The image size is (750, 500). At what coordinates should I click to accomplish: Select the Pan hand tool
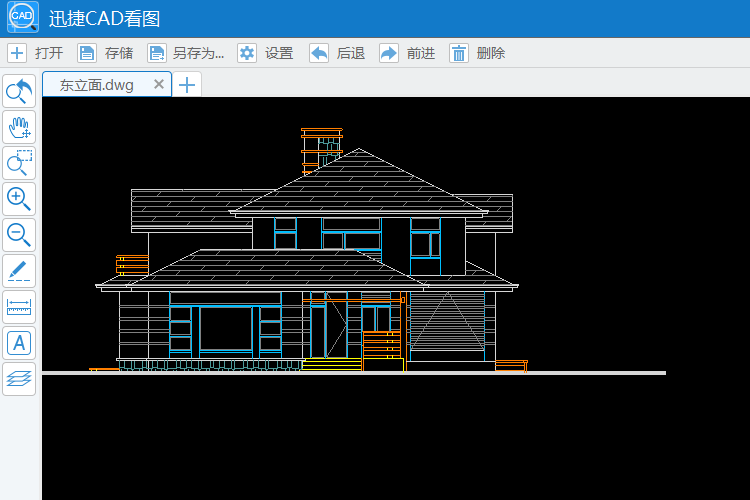click(19, 127)
